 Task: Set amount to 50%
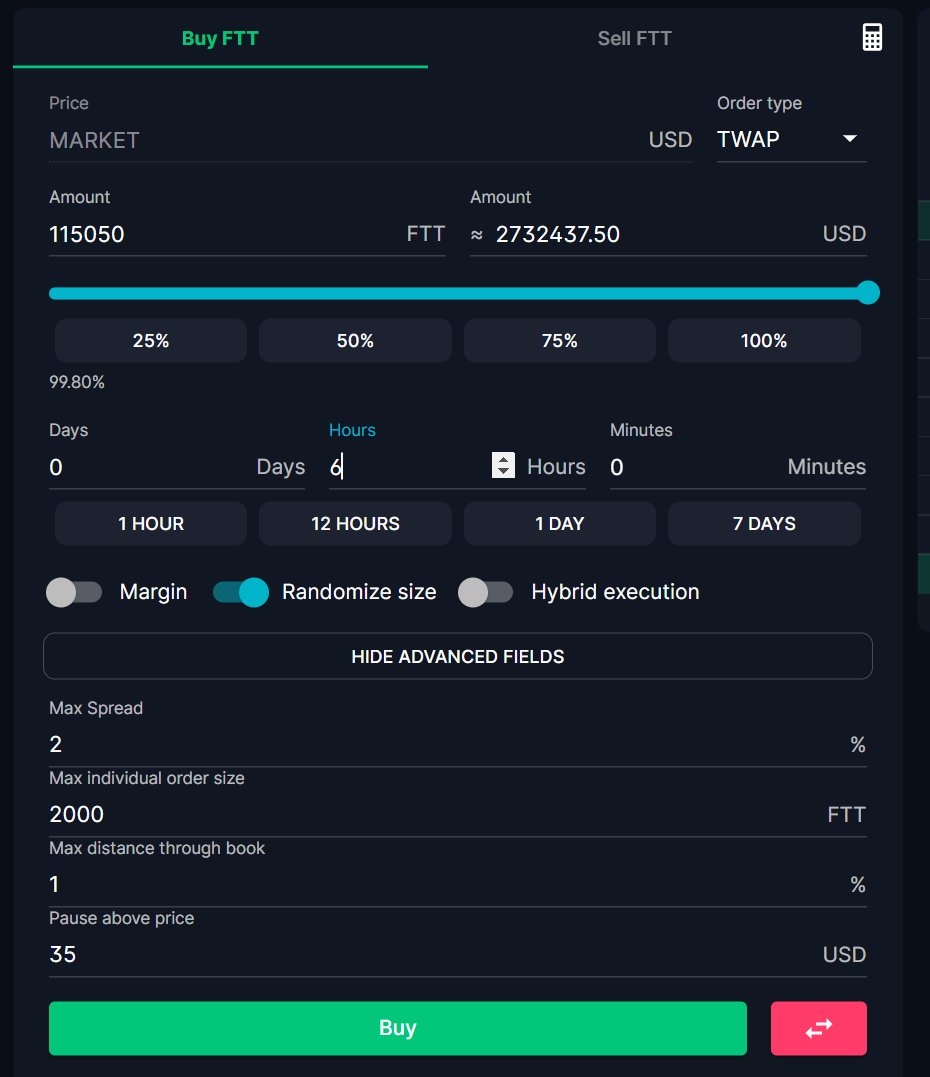coord(355,341)
